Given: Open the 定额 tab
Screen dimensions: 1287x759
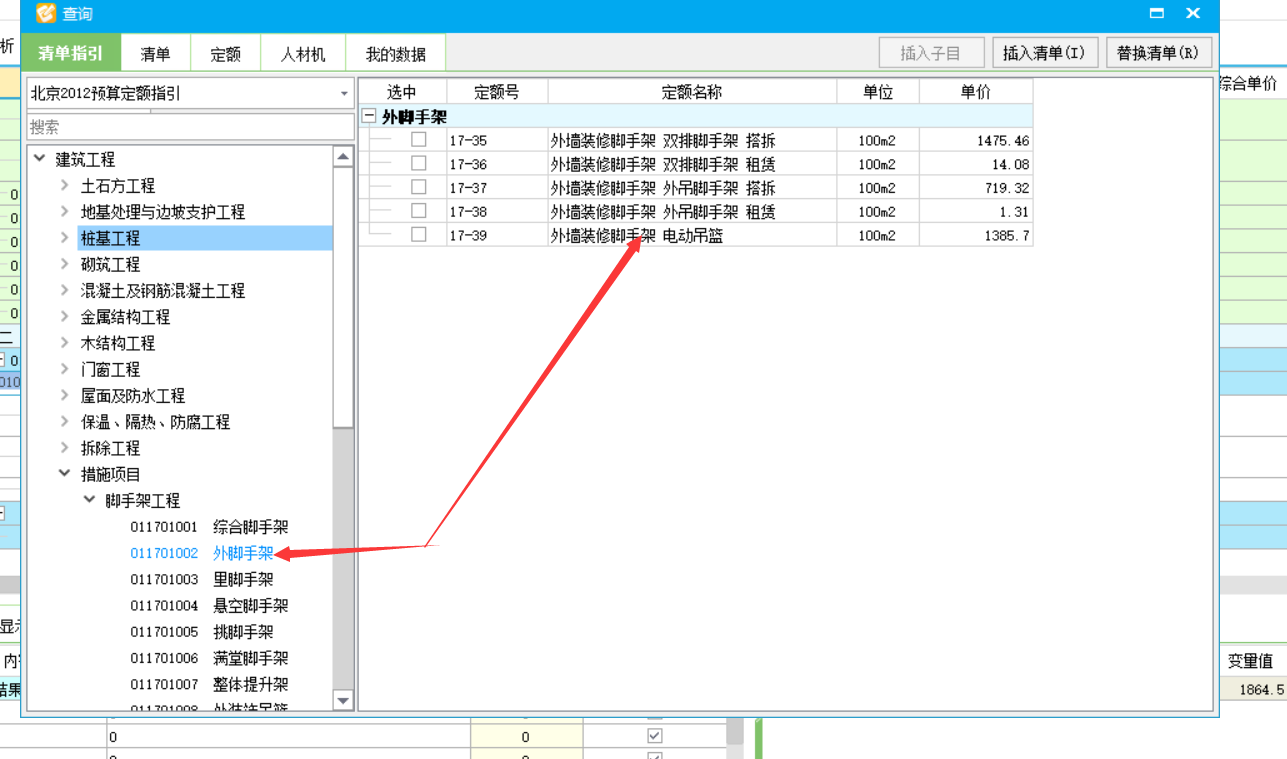Looking at the screenshot, I should tap(225, 54).
